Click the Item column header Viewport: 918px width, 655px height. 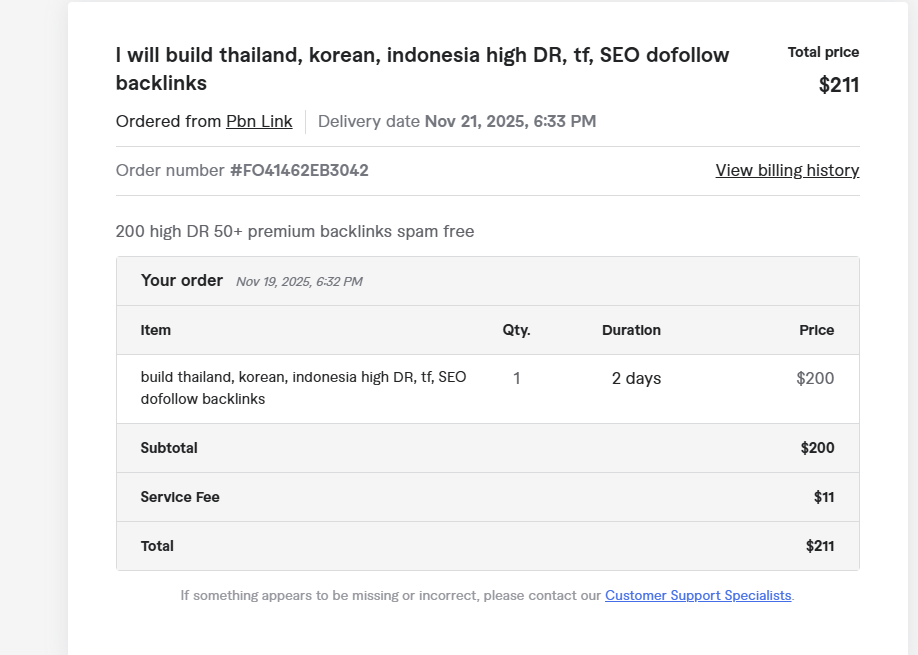(156, 330)
